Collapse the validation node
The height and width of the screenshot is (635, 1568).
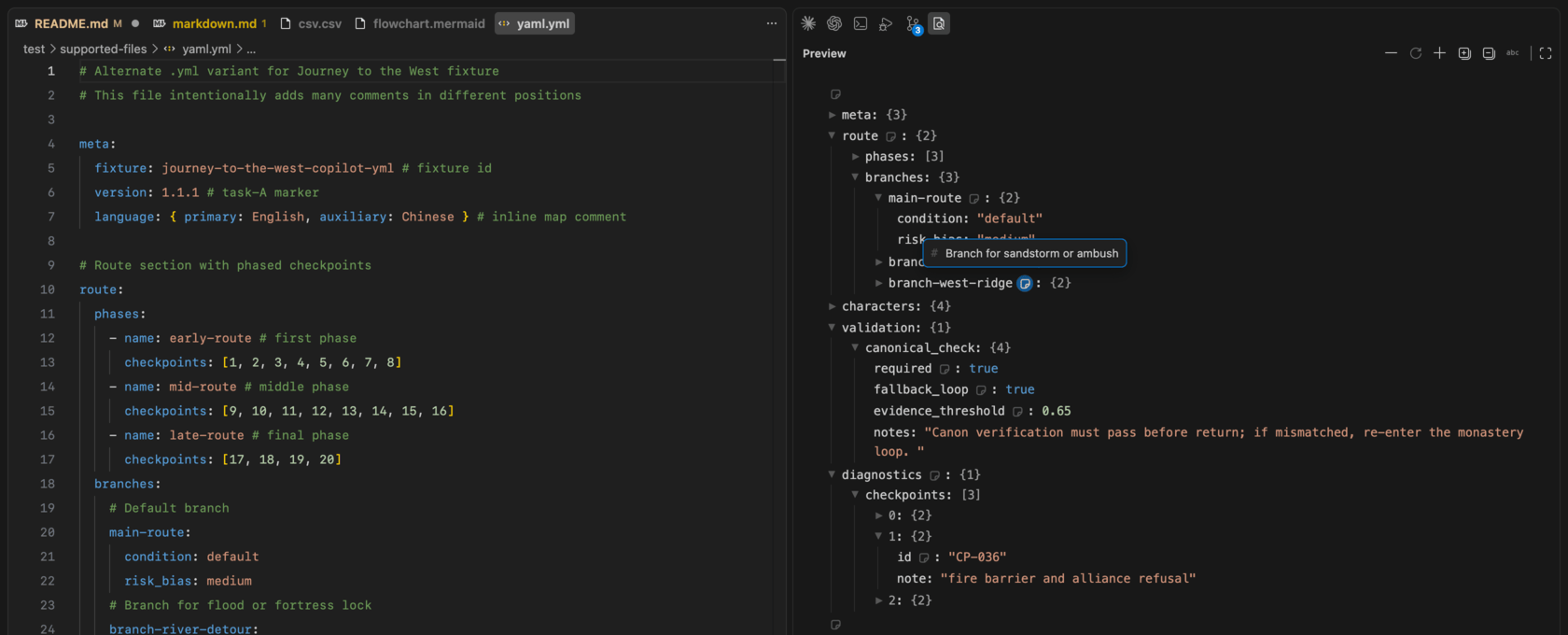point(832,327)
